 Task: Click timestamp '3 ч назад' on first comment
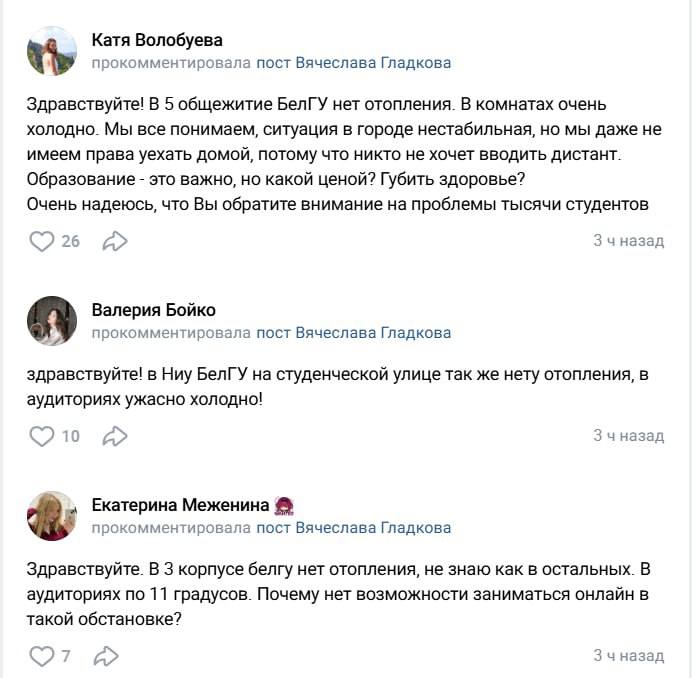(628, 241)
